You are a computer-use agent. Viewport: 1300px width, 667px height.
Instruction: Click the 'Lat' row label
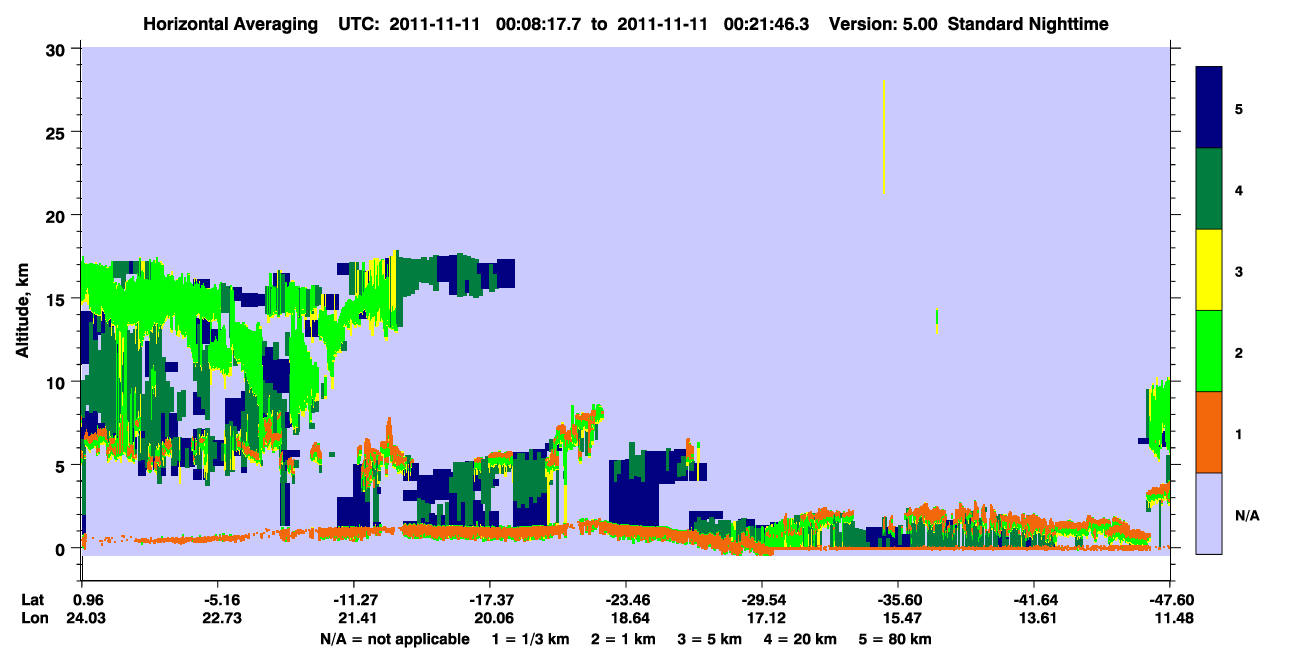pos(32,600)
